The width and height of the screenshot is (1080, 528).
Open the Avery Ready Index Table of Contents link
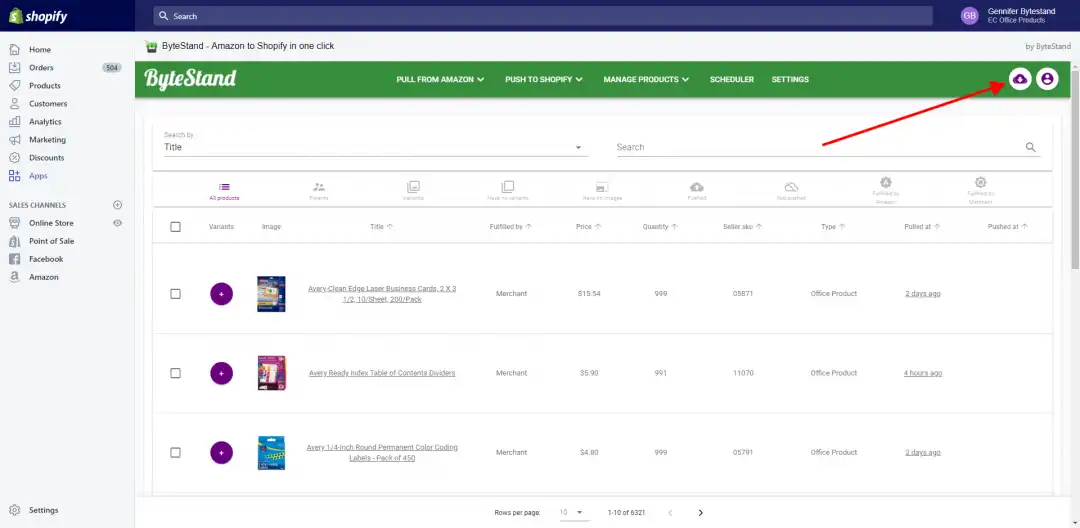click(382, 373)
